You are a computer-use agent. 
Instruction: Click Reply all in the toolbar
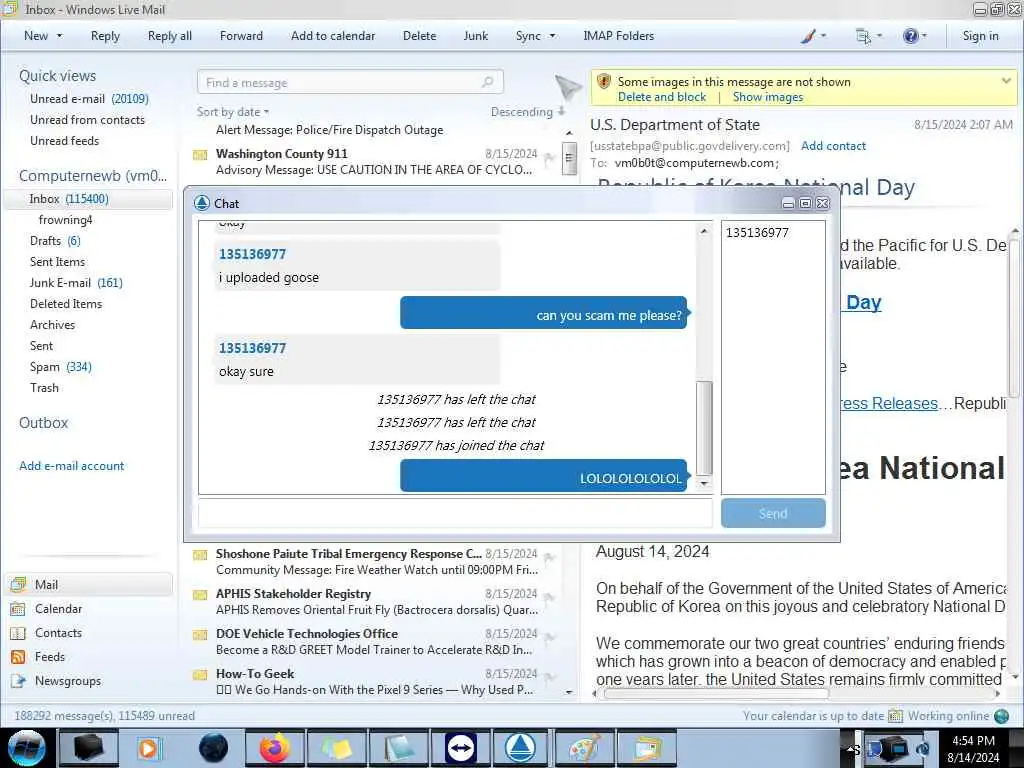[x=170, y=36]
